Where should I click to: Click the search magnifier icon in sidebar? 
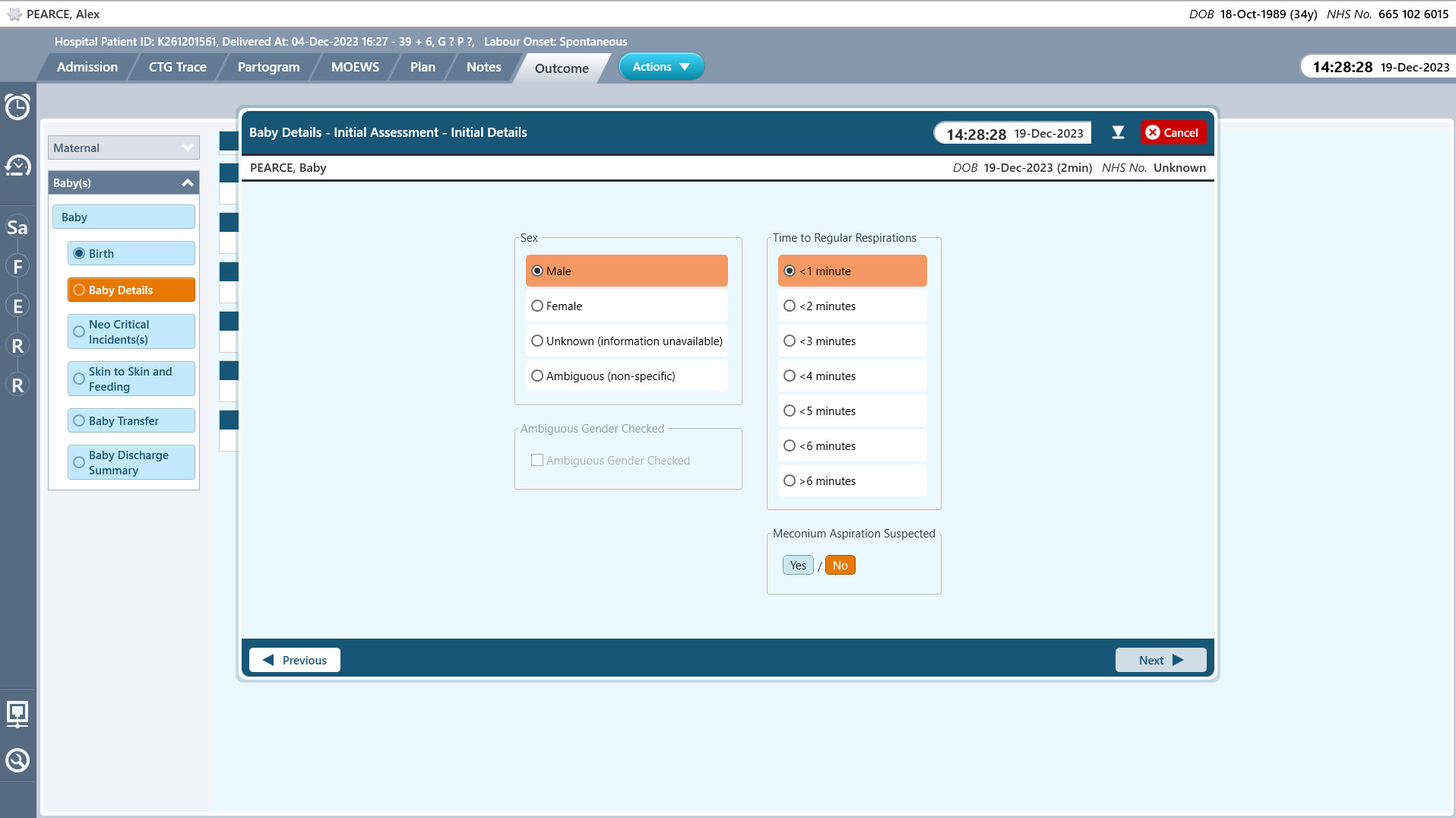coord(17,760)
